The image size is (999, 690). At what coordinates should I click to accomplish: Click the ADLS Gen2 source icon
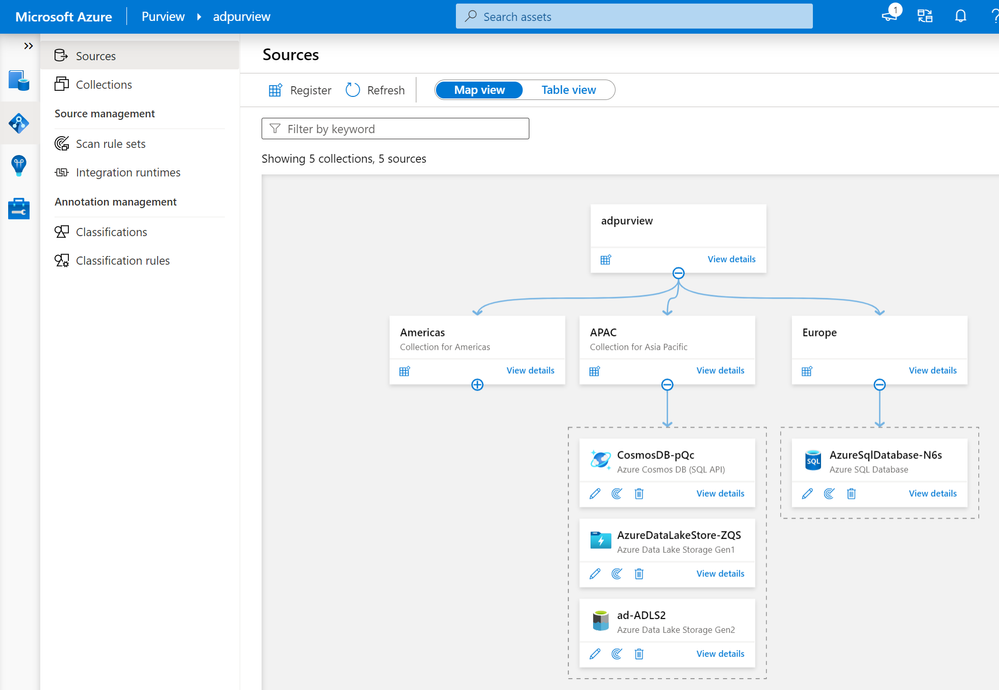[x=600, y=620]
